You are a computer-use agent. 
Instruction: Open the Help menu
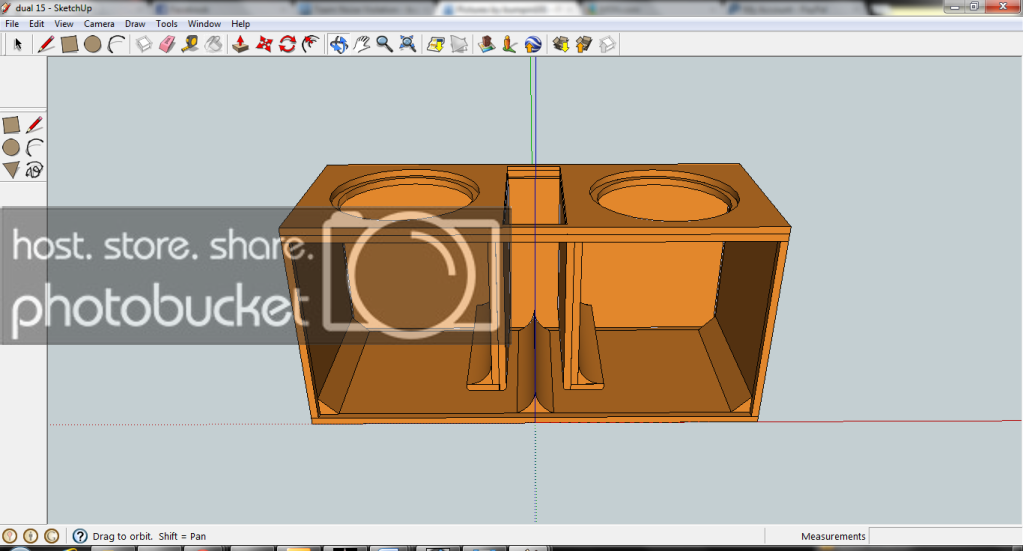coord(241,23)
